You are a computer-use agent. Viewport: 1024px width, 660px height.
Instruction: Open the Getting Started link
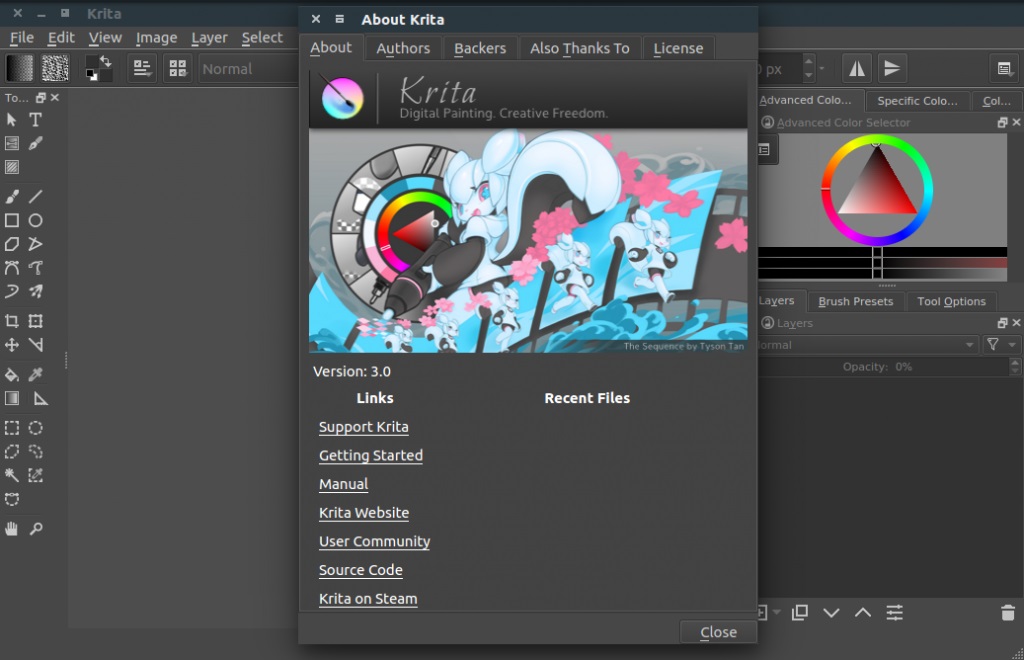click(x=371, y=456)
